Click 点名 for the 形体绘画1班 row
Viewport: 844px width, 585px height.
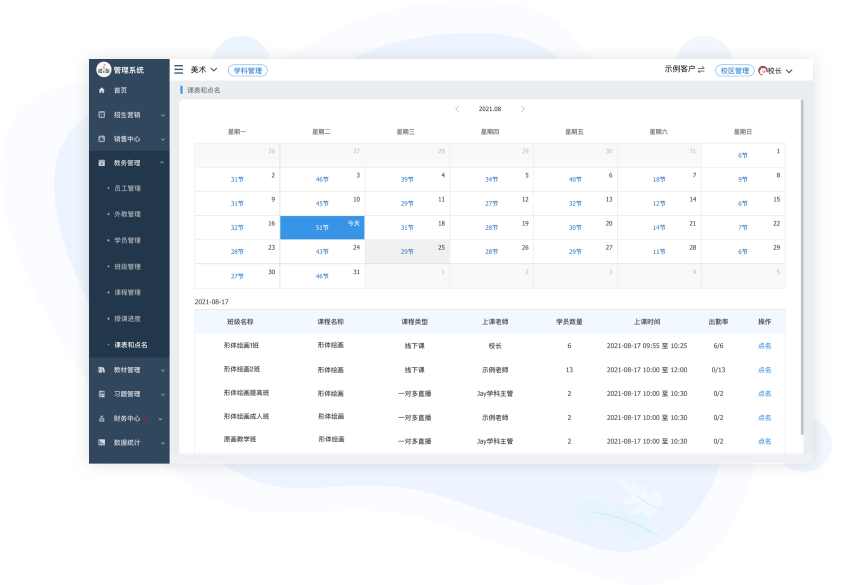click(x=764, y=345)
